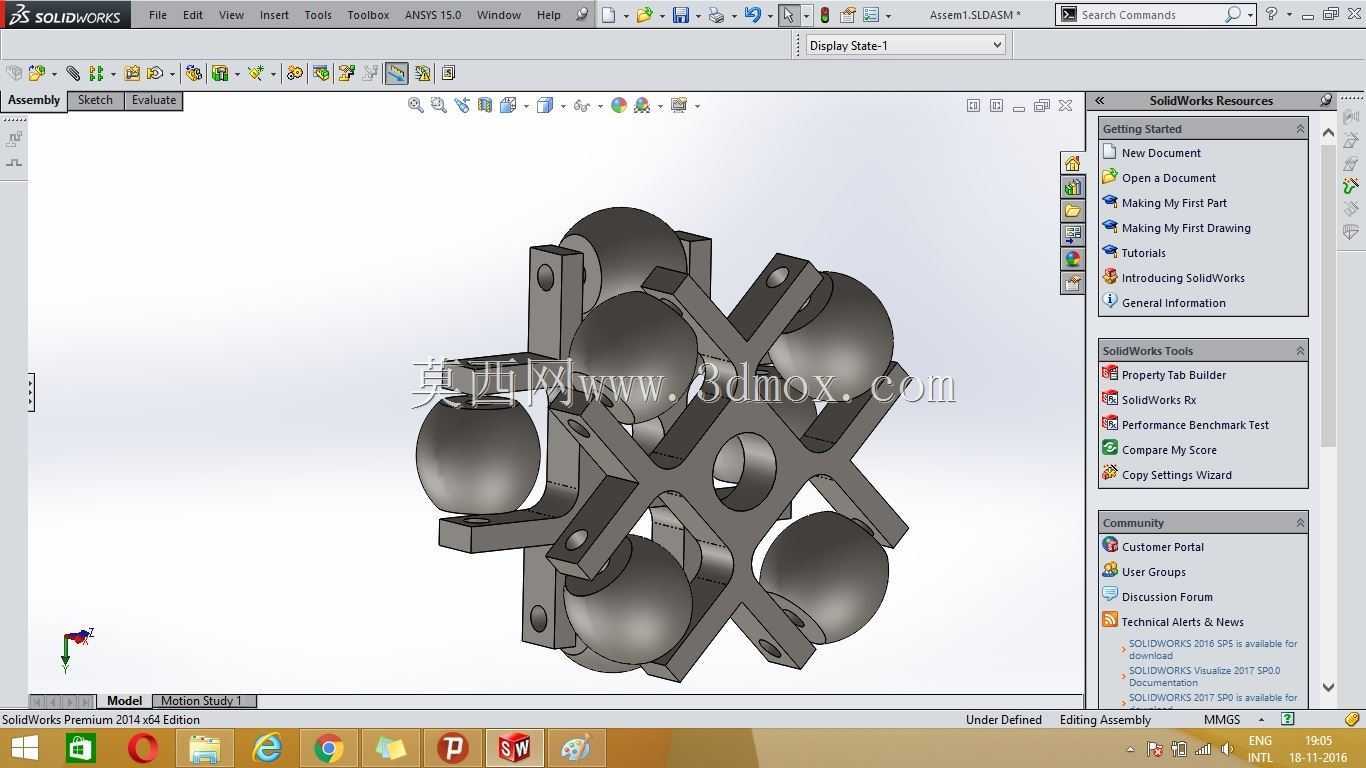Click the Instant3D icon on the toolbar
The image size is (1366, 768).
[396, 73]
